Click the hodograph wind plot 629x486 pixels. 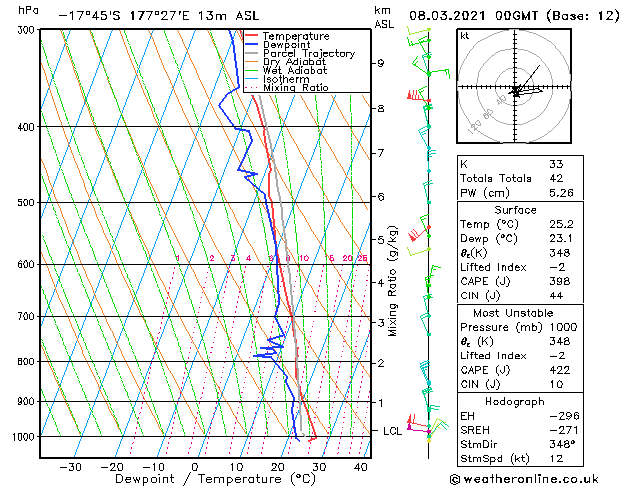pyautogui.click(x=514, y=86)
